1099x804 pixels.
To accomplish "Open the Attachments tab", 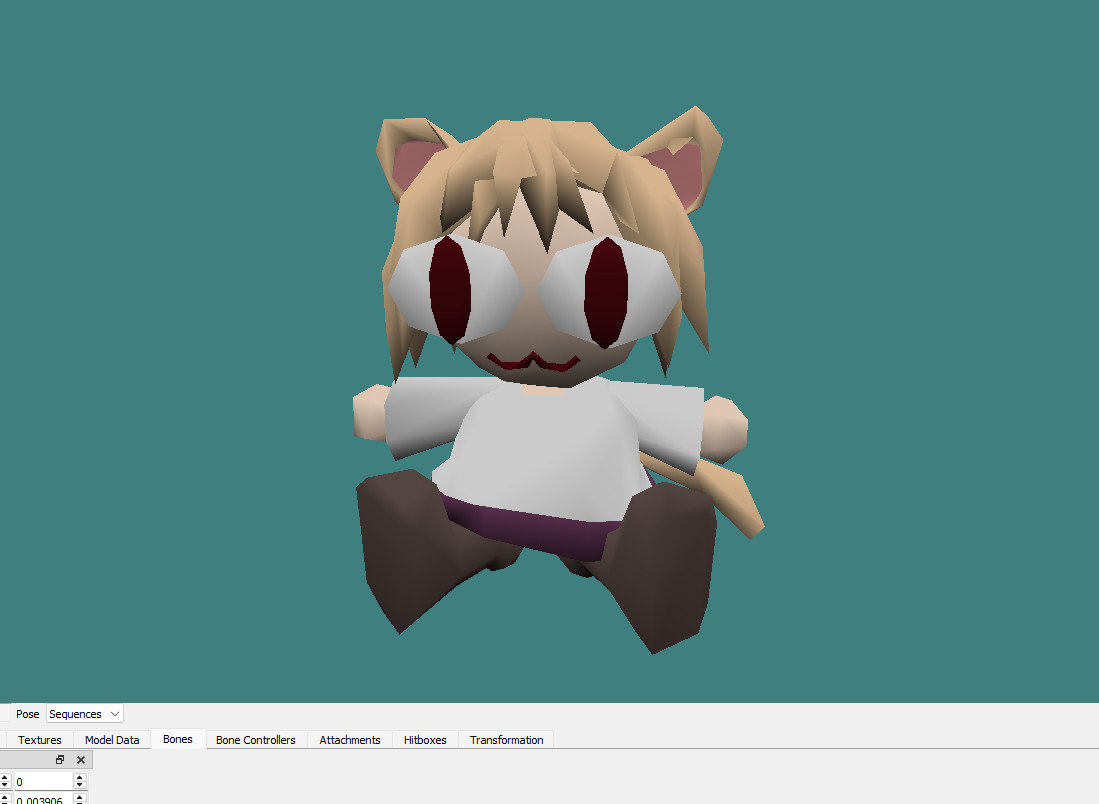I will (350, 740).
